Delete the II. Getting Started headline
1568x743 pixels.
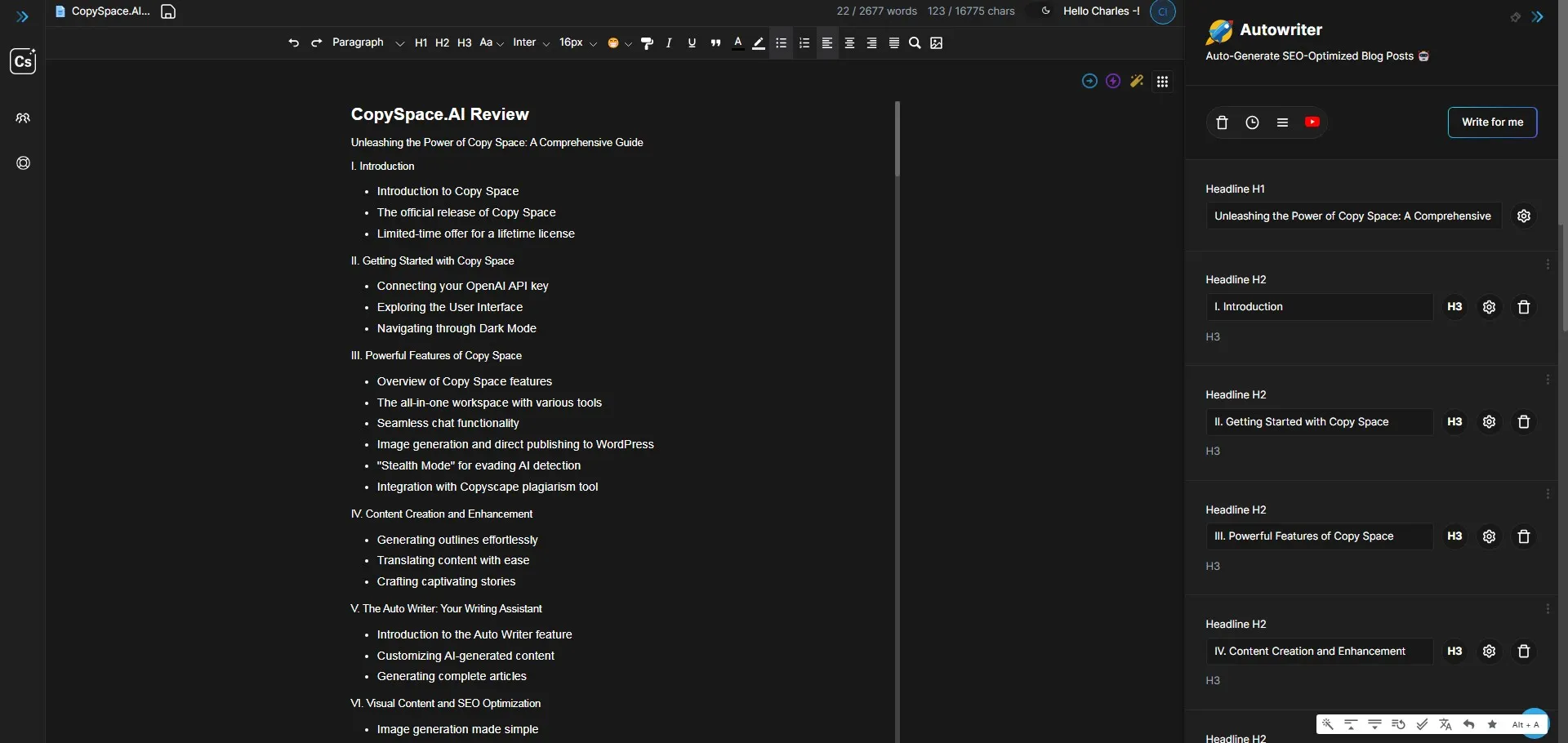click(x=1523, y=422)
